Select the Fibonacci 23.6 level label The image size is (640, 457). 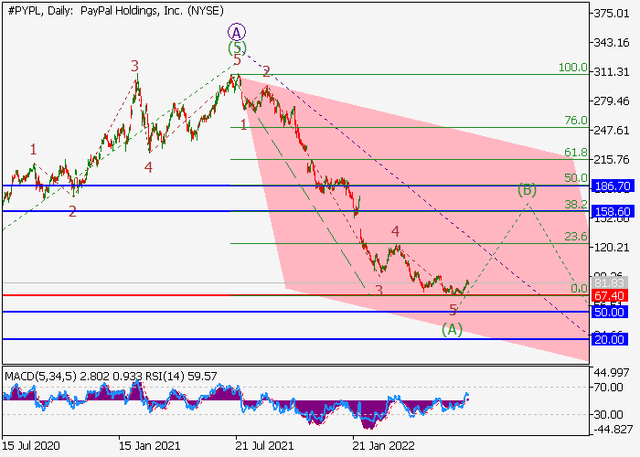tap(574, 237)
